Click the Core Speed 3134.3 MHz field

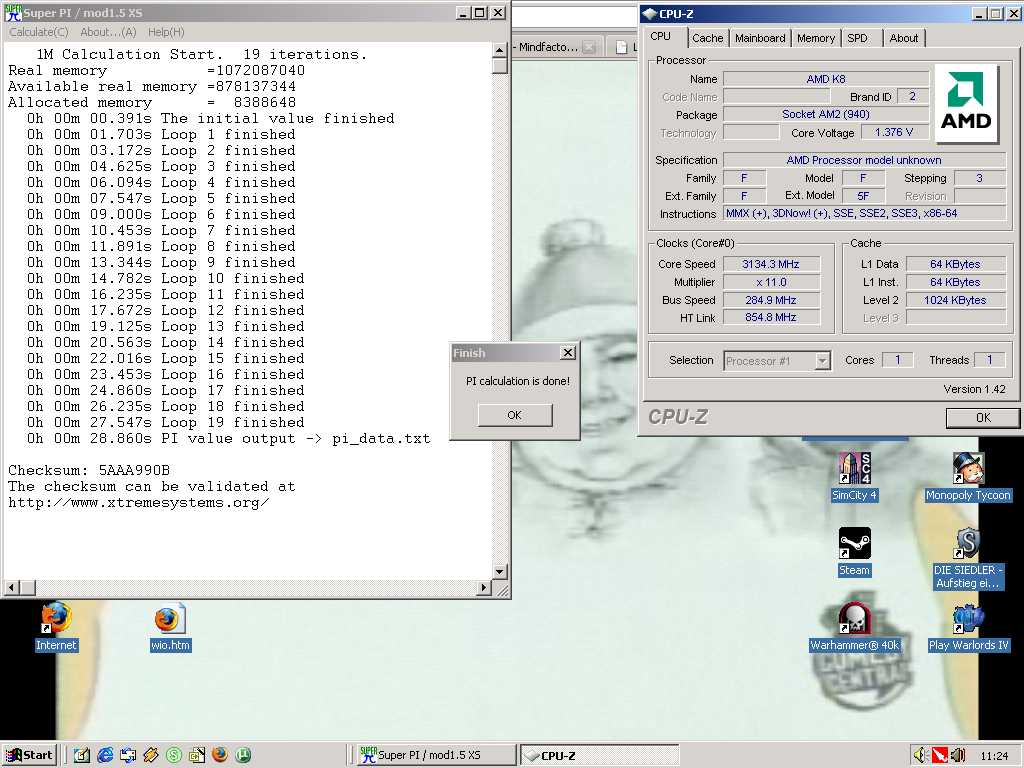(x=771, y=264)
